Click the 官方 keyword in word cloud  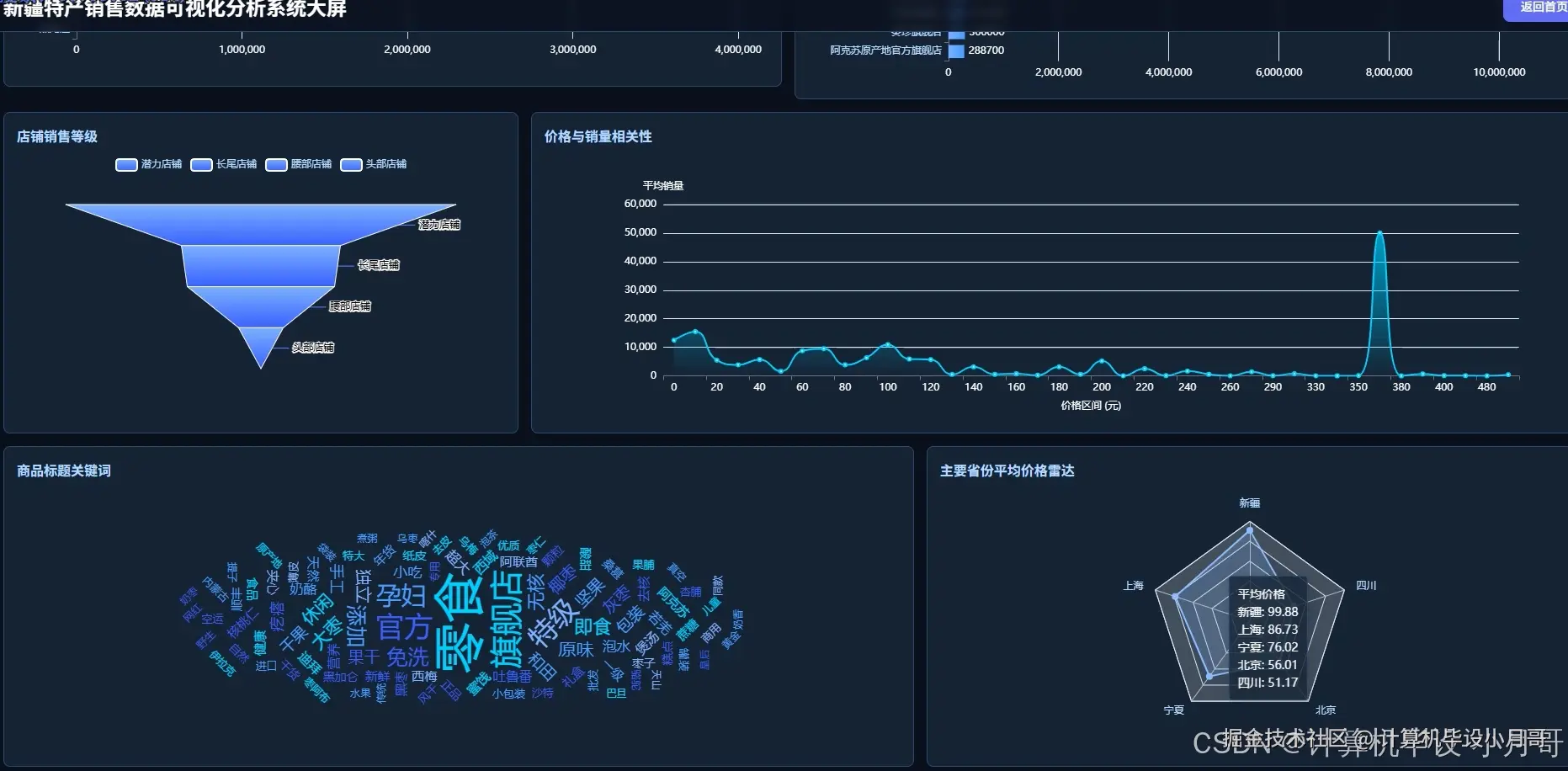point(404,628)
